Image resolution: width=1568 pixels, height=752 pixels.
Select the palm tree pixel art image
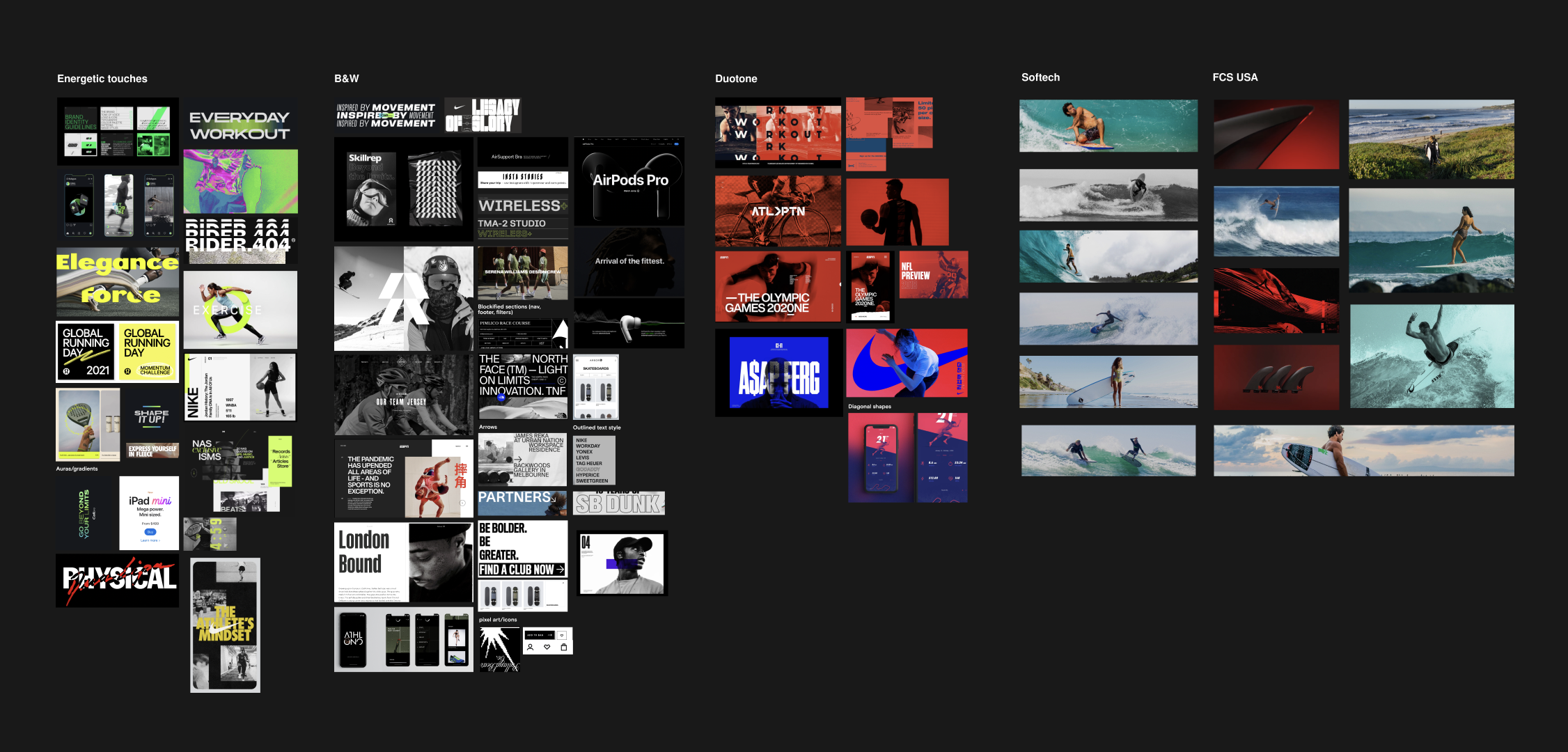click(499, 650)
